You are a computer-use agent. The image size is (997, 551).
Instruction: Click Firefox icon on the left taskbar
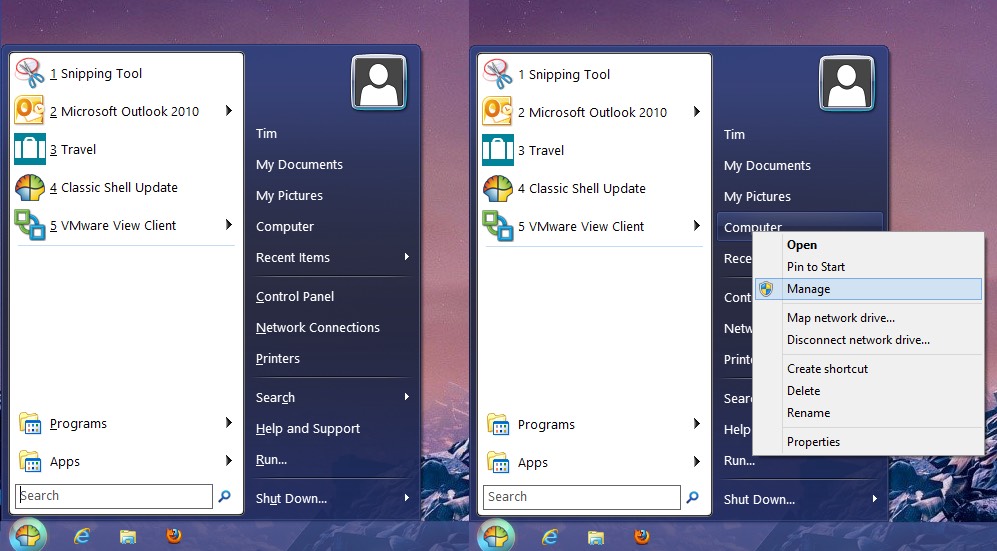pyautogui.click(x=174, y=536)
